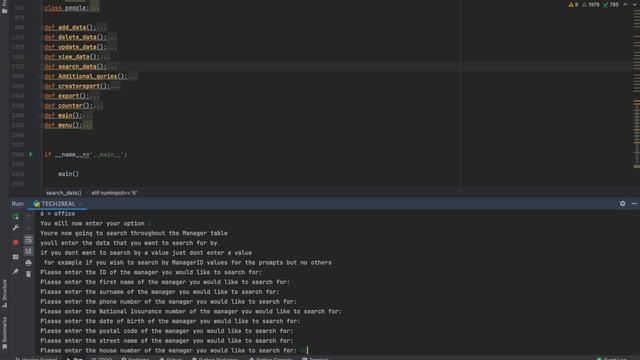Open Problems tool window
Screen dimensions: 640x360
(x=136, y=358)
